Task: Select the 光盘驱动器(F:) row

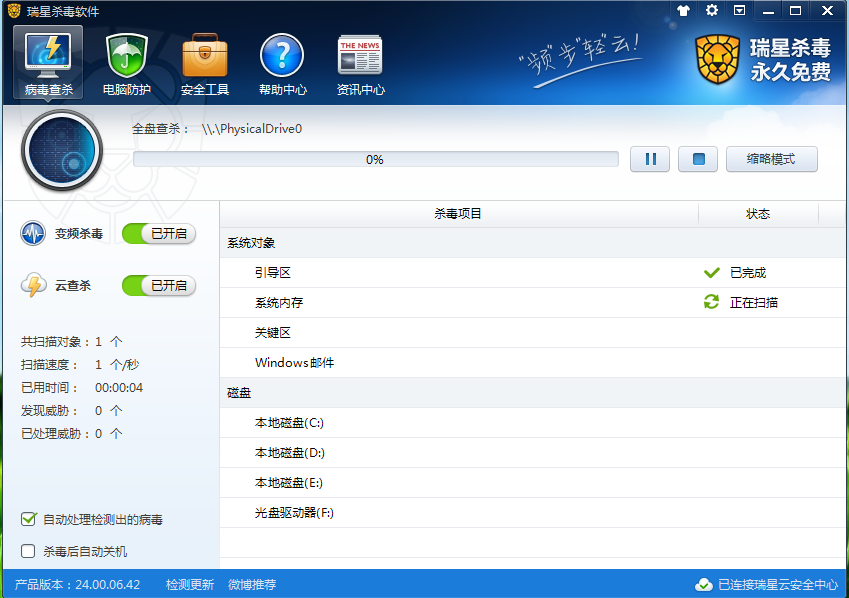Action: (x=532, y=513)
